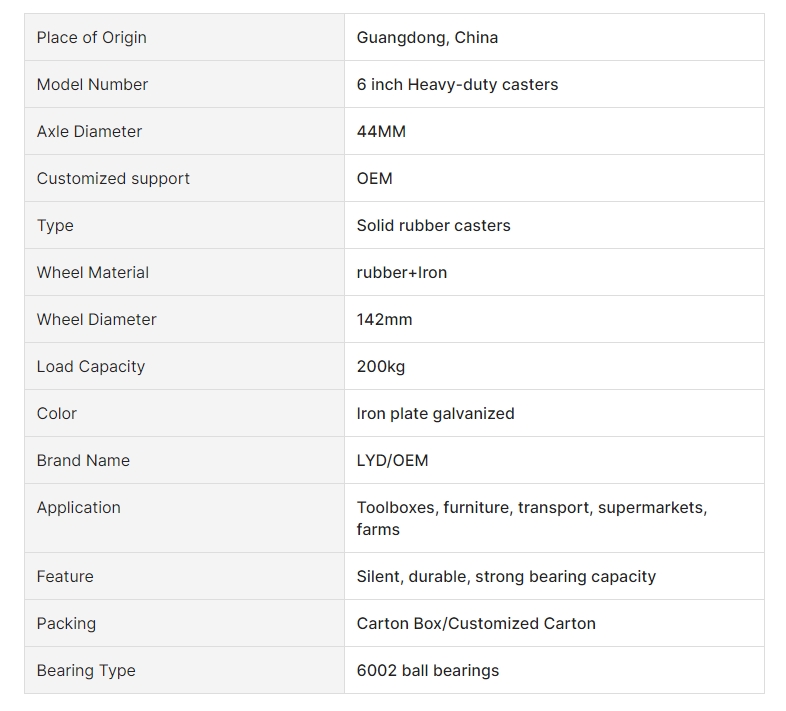Click the OEM value in Customized support row
Viewport: 786px width, 711px height.
click(x=374, y=179)
